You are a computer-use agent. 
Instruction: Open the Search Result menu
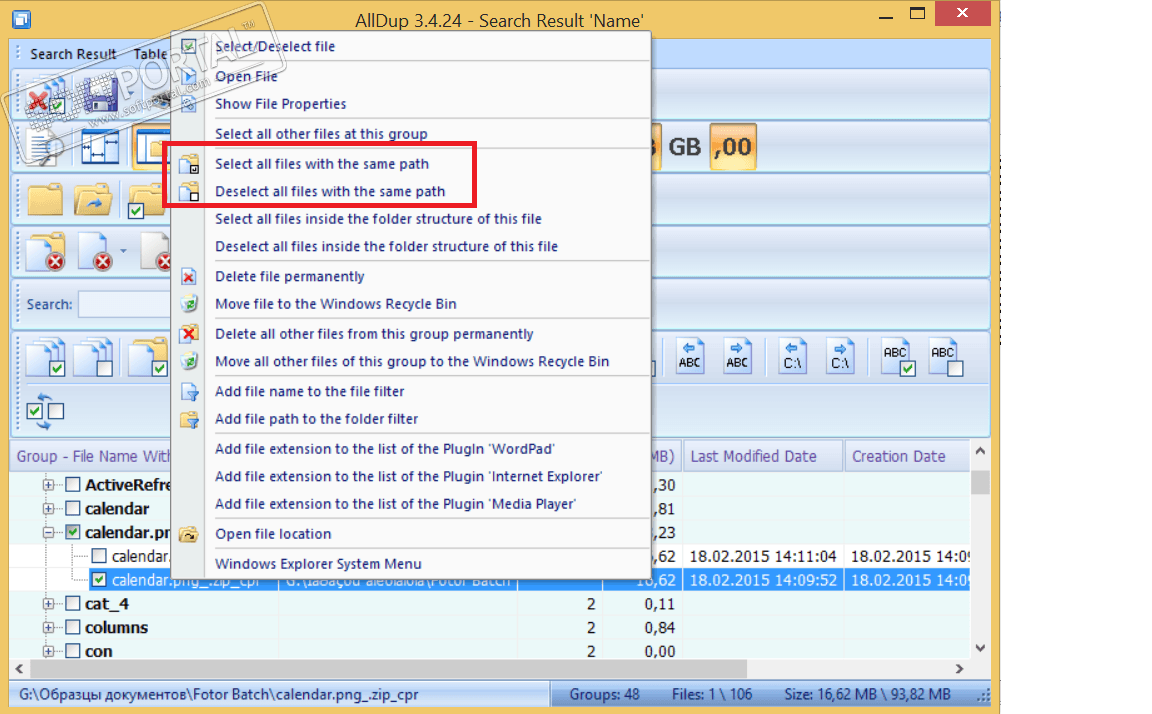pyautogui.click(x=73, y=54)
